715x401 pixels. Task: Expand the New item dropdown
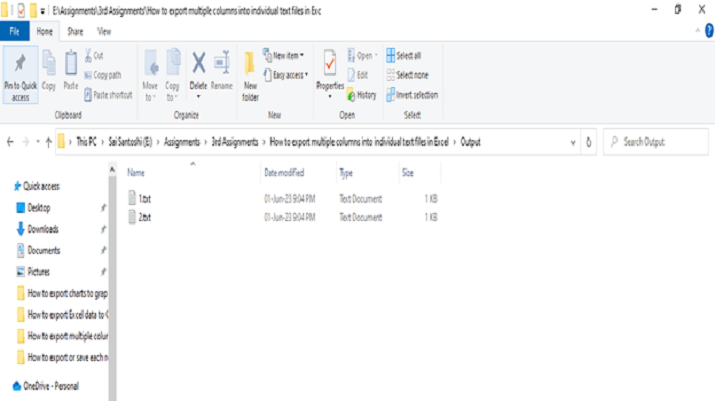pos(283,56)
